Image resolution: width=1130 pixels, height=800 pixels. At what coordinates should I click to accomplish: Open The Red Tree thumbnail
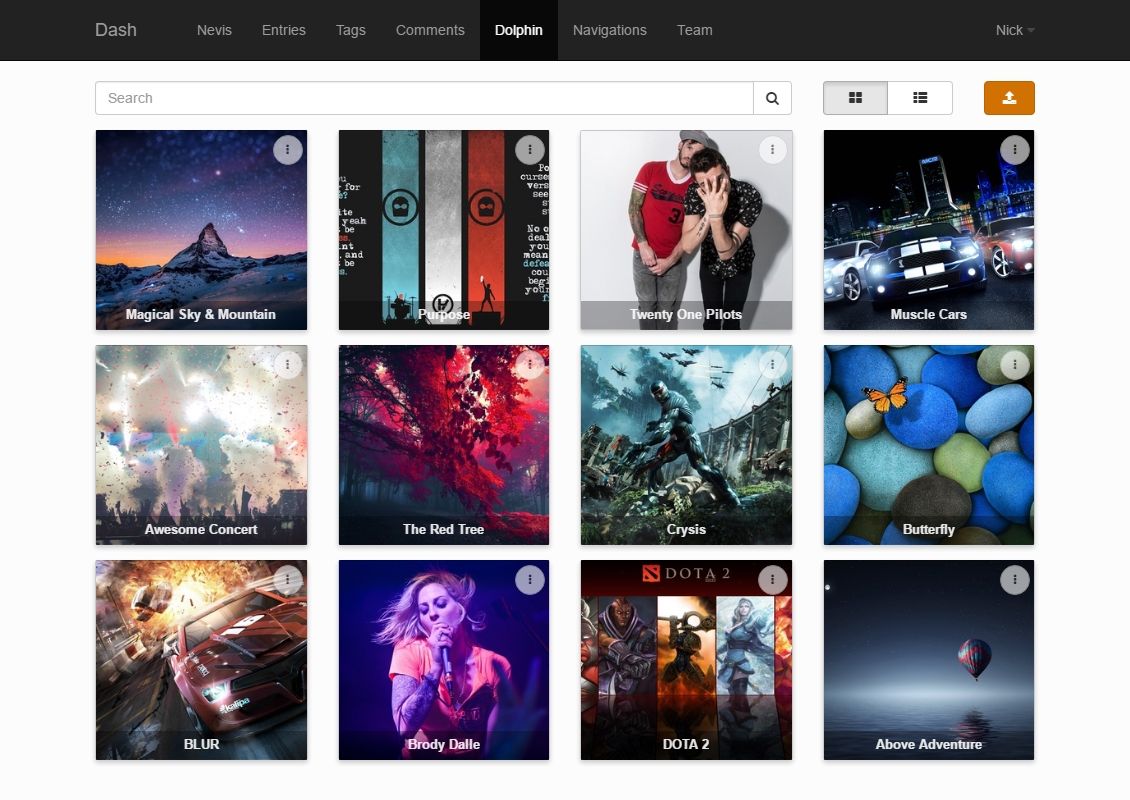tap(444, 445)
